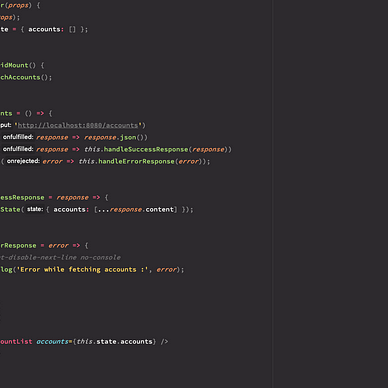Click the 'Error while fetching accounts :' string
The image size is (388, 388).
tap(82, 269)
